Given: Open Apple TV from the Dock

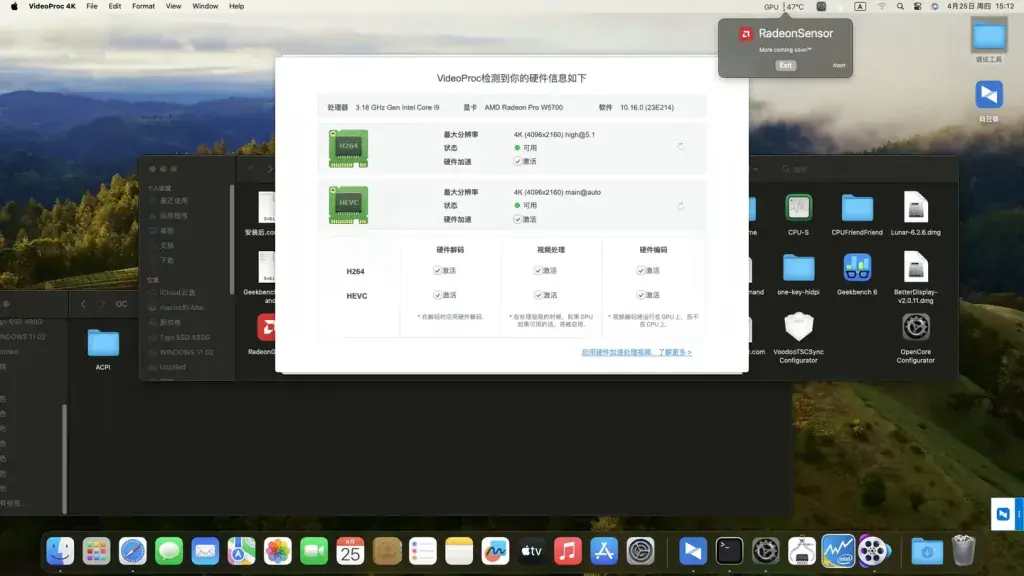Looking at the screenshot, I should [532, 551].
